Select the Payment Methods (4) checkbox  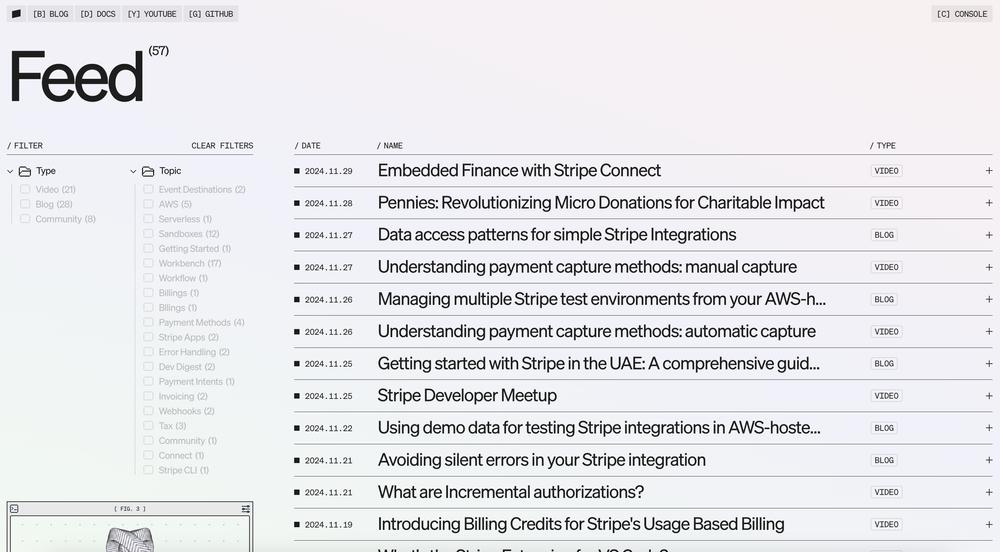click(148, 323)
